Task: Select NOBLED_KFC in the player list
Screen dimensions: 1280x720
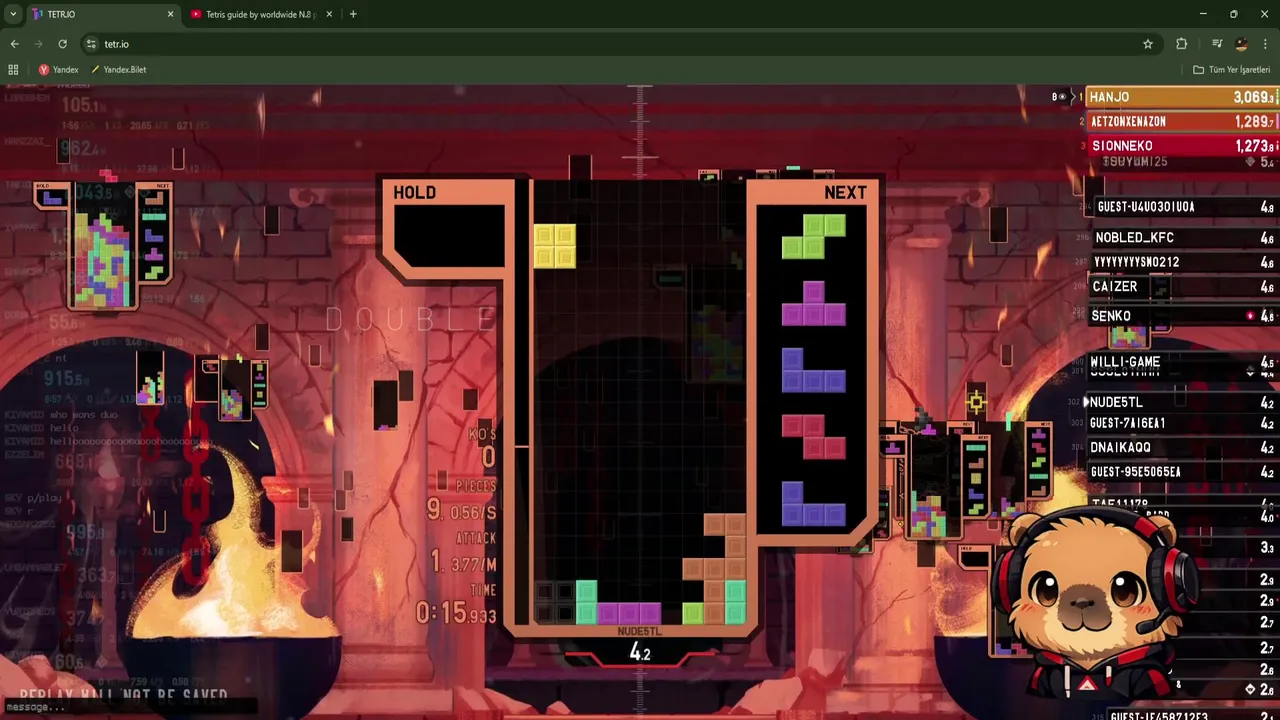Action: click(x=1183, y=237)
